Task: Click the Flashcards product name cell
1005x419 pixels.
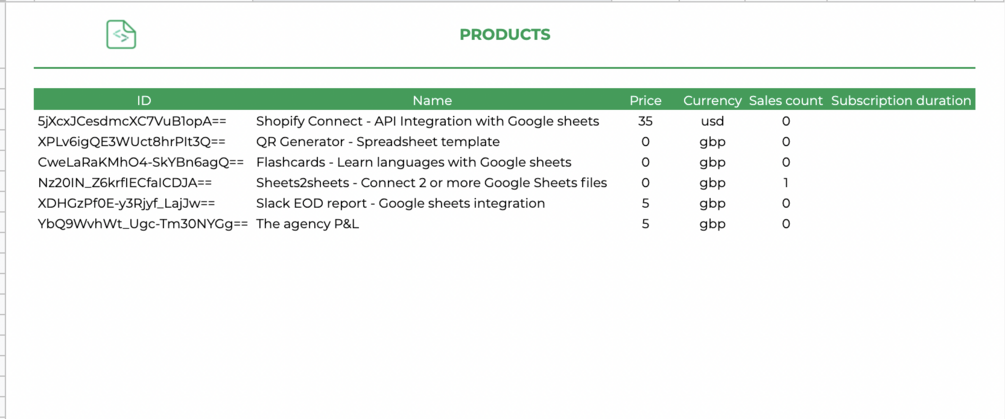Action: [414, 162]
